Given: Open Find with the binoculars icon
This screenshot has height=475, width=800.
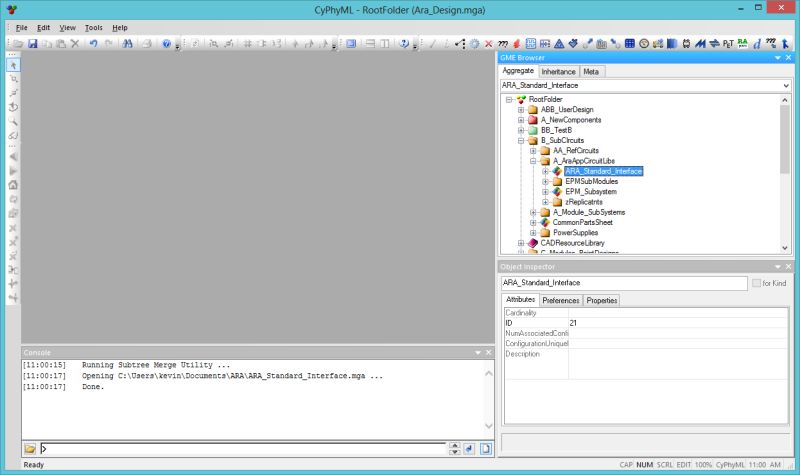Looking at the screenshot, I should [128, 44].
